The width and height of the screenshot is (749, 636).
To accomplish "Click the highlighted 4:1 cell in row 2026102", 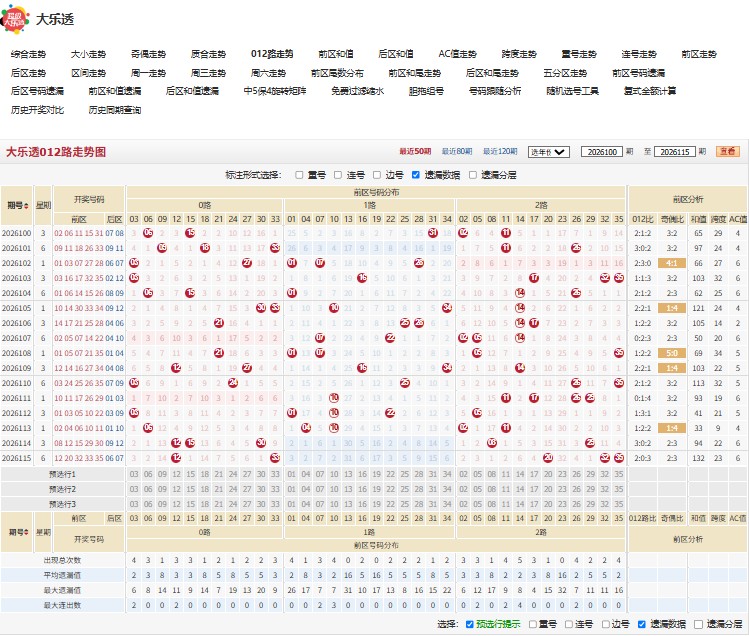I will click(672, 263).
